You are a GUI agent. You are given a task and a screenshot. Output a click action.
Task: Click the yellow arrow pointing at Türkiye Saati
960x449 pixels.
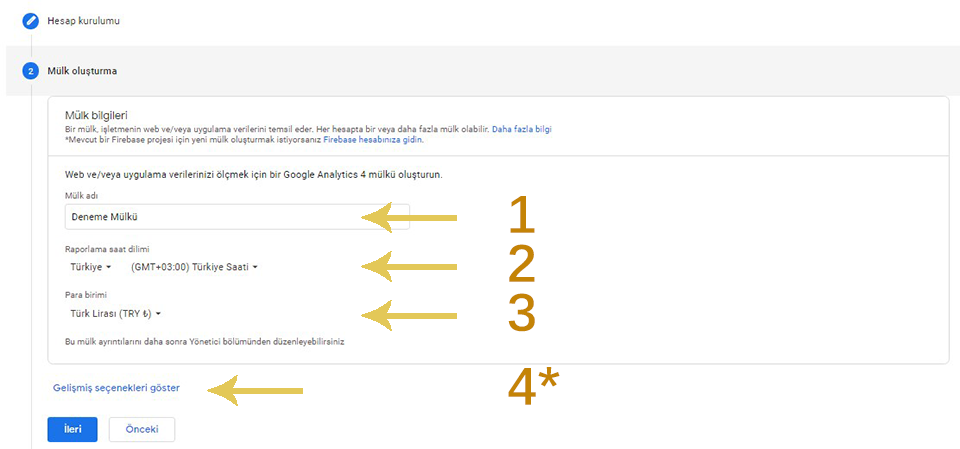point(410,266)
